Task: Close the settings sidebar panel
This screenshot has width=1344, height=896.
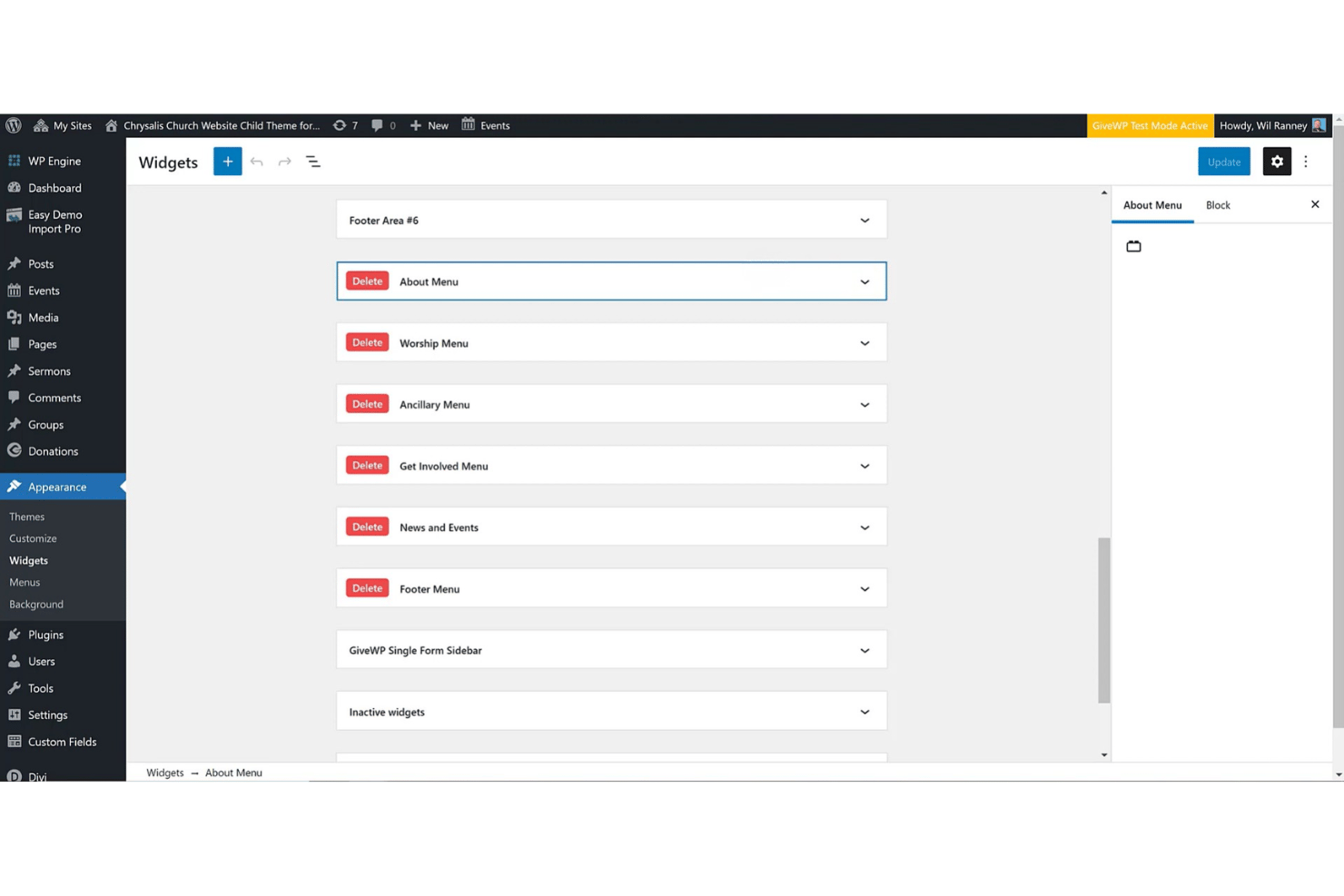Action: click(x=1315, y=204)
